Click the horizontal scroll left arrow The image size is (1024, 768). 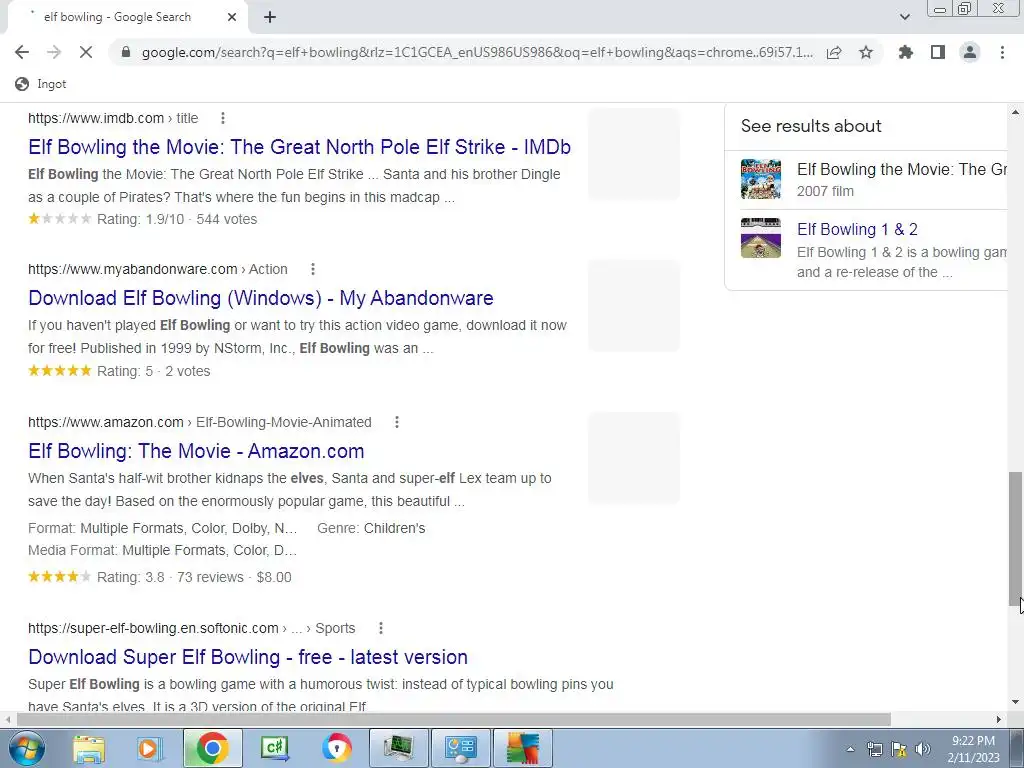click(x=7, y=719)
